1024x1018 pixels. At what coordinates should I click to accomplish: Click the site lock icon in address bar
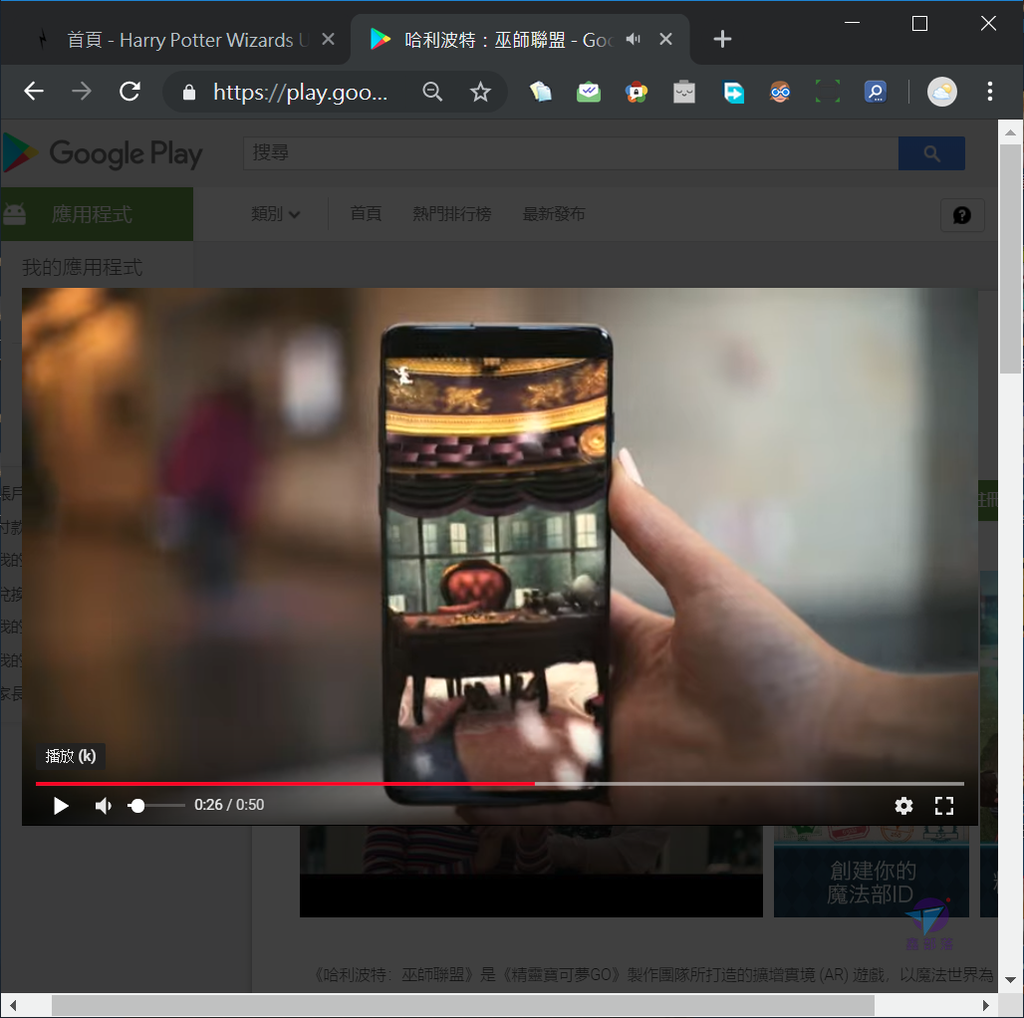189,92
